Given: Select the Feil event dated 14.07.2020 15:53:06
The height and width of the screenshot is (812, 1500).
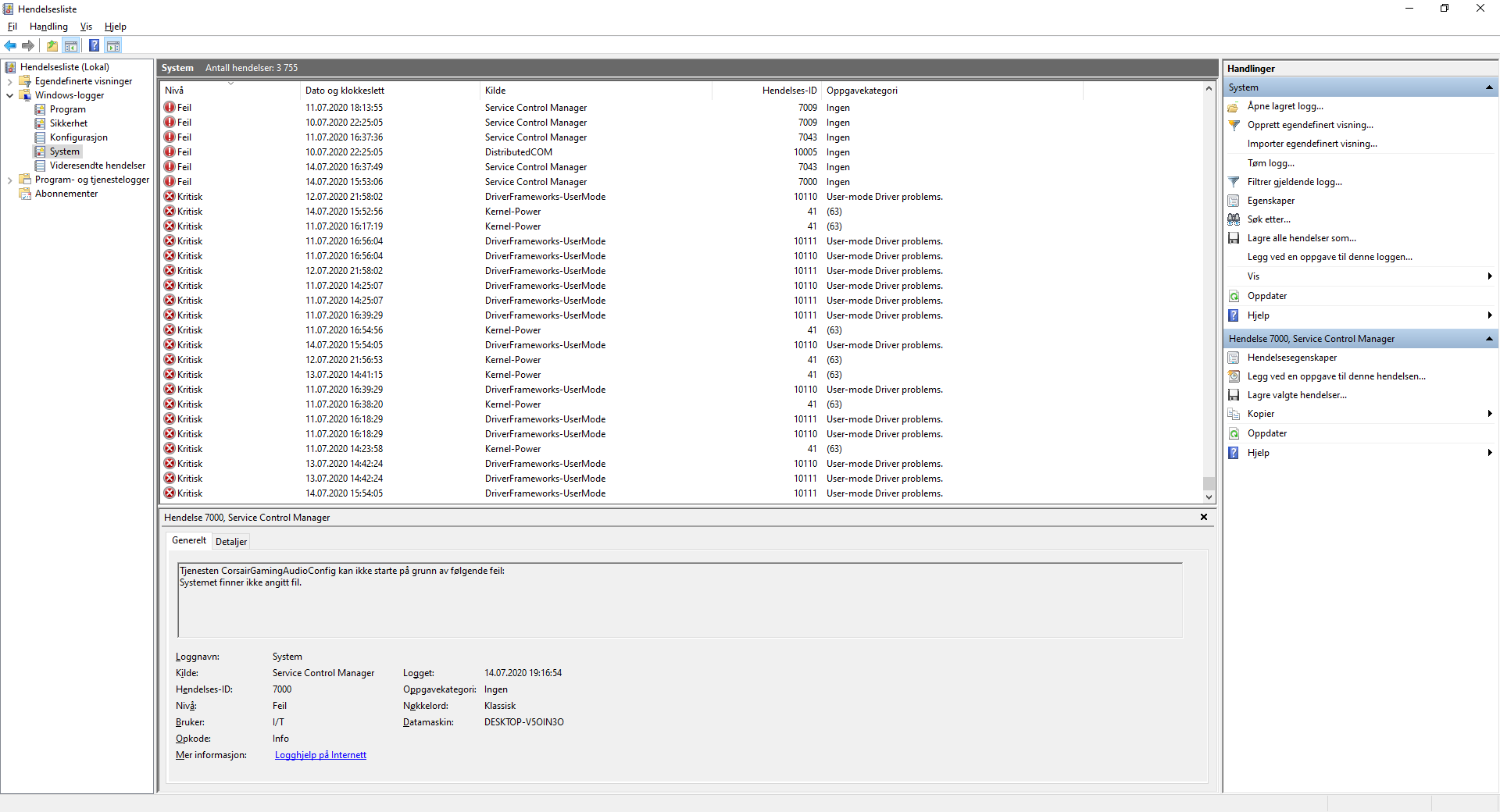Looking at the screenshot, I should click(x=681, y=182).
